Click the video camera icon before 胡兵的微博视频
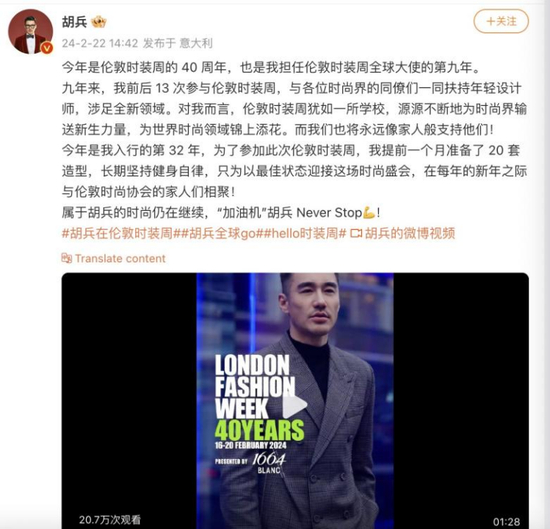 (356, 233)
